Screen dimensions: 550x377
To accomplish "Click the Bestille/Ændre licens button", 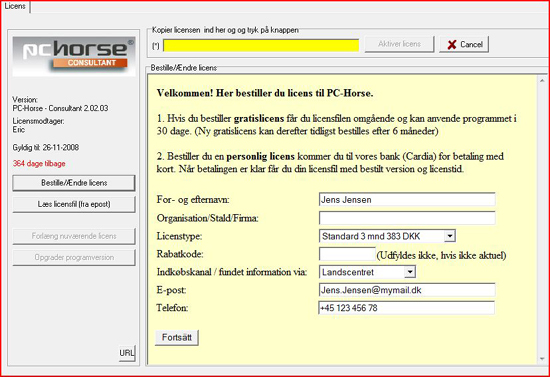I will 74,183.
